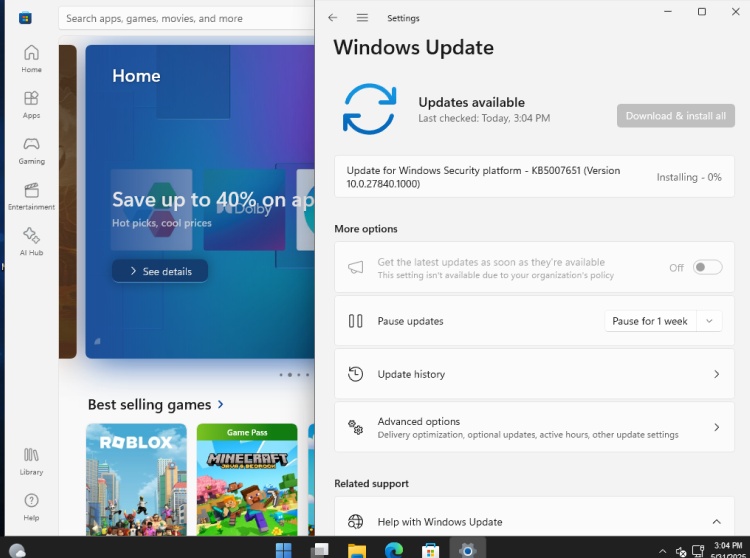This screenshot has height=558, width=750.
Task: Switch to Settings app on taskbar
Action: 467,549
